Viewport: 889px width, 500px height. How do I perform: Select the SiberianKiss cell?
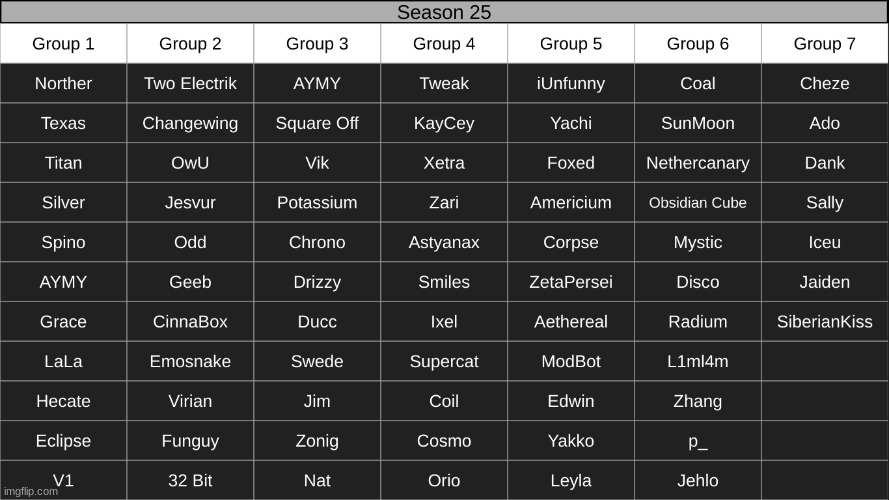(x=825, y=321)
